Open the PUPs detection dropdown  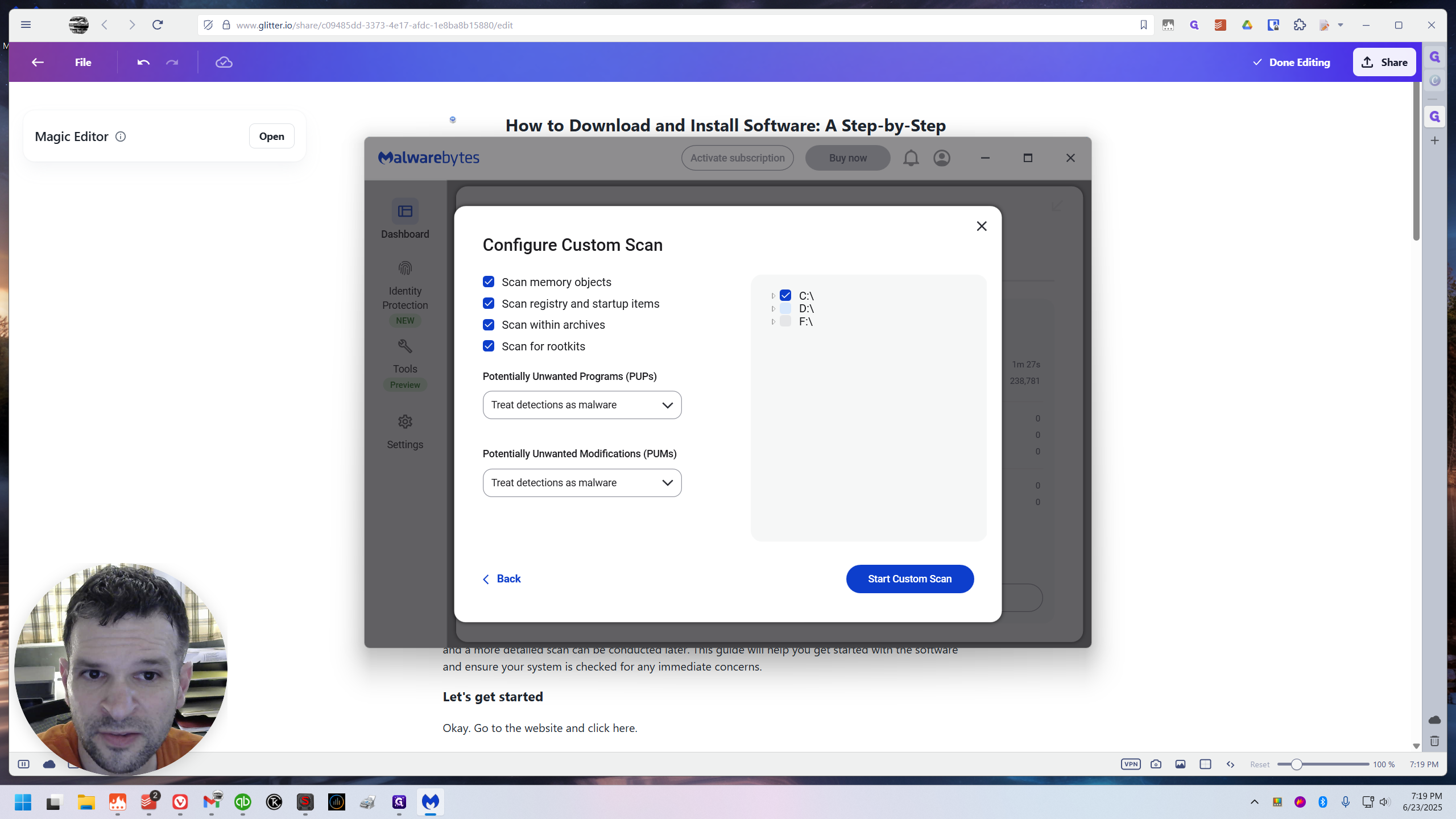(582, 405)
